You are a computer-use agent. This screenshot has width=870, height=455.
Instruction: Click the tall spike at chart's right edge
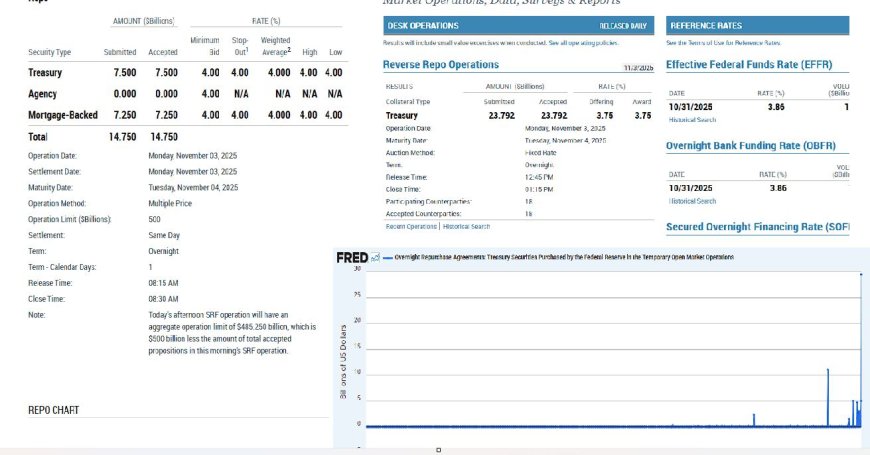pos(861,350)
